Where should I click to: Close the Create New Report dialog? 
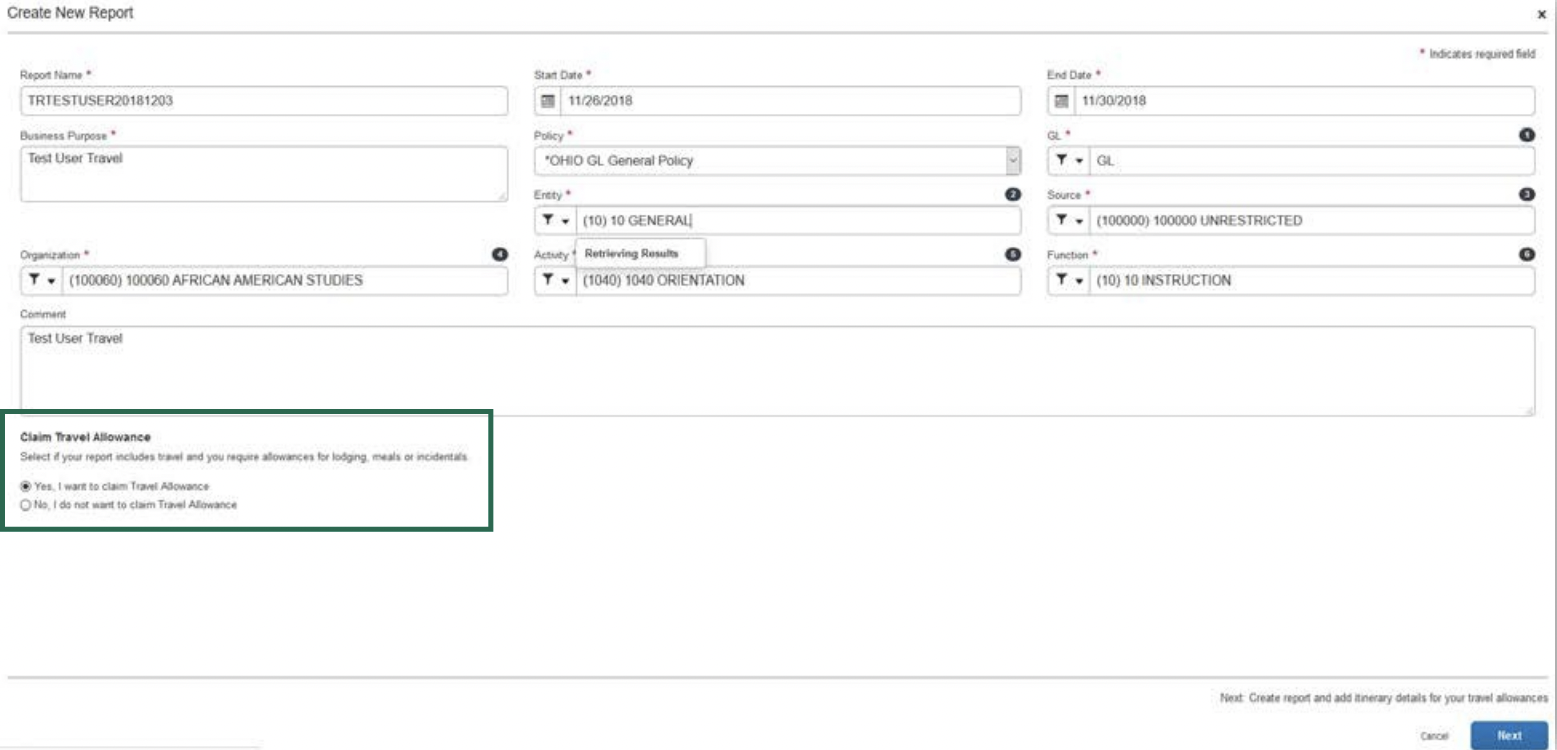click(x=1540, y=16)
